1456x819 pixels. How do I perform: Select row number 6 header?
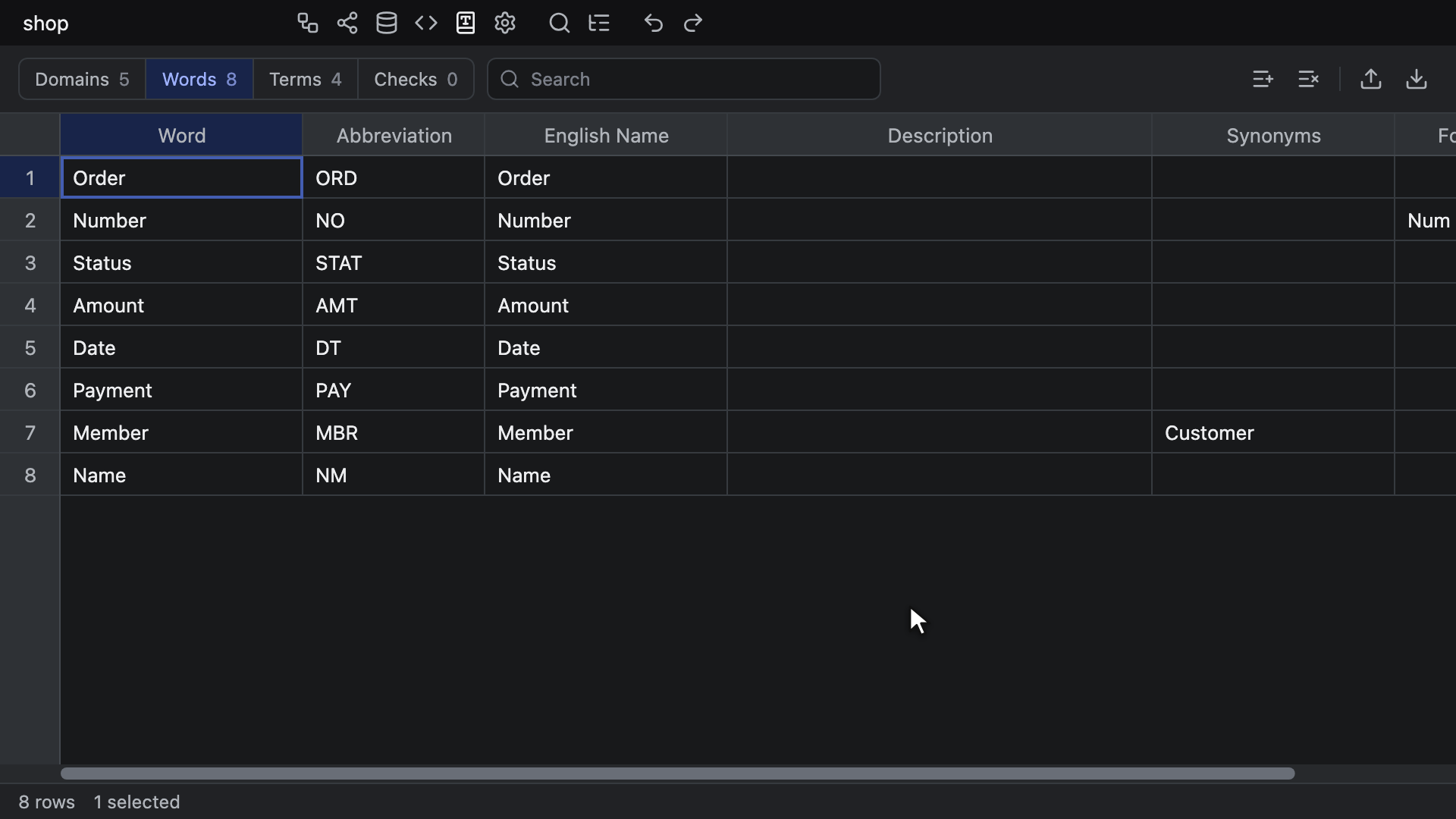[x=30, y=390]
